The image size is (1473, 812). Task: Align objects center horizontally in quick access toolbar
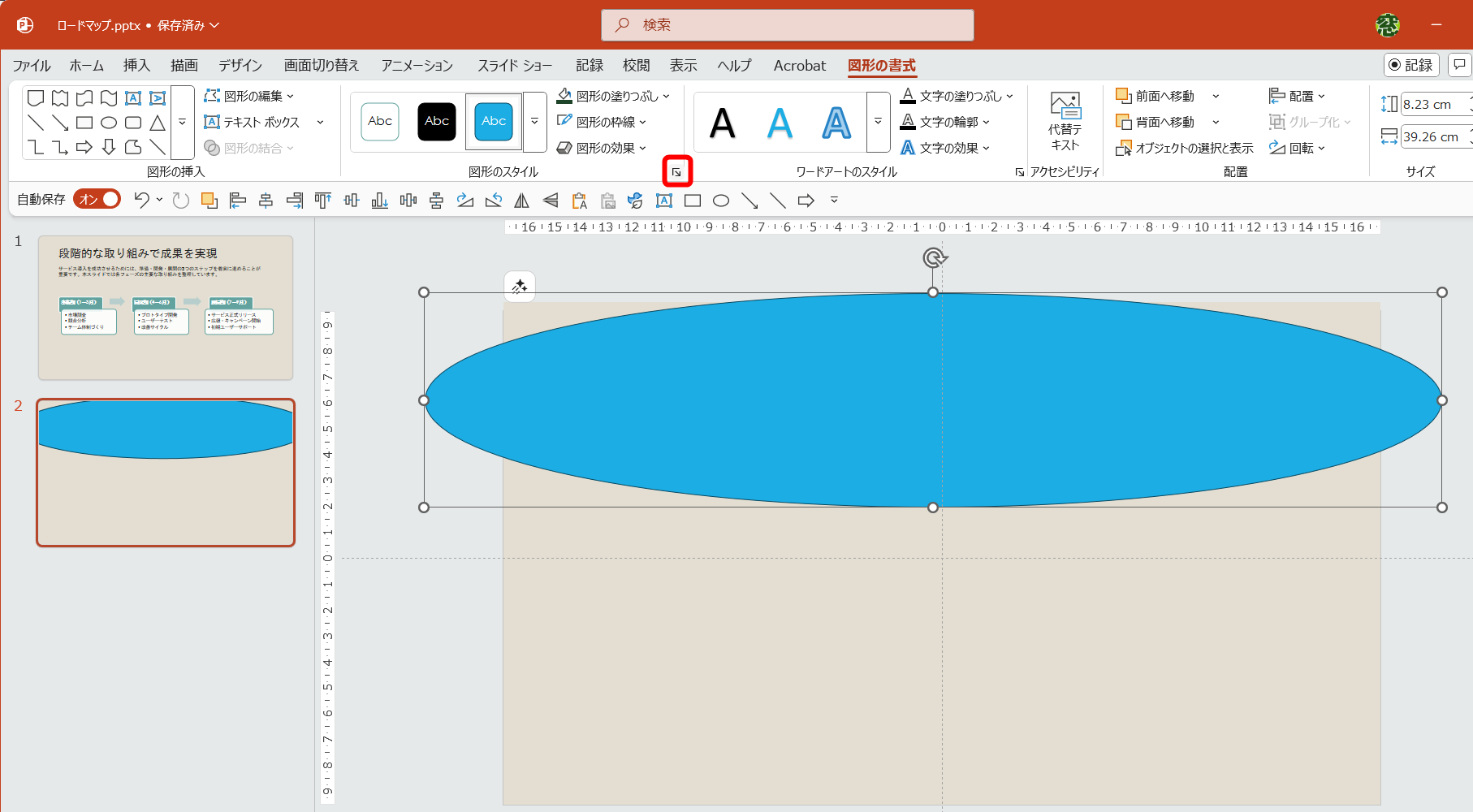266,201
